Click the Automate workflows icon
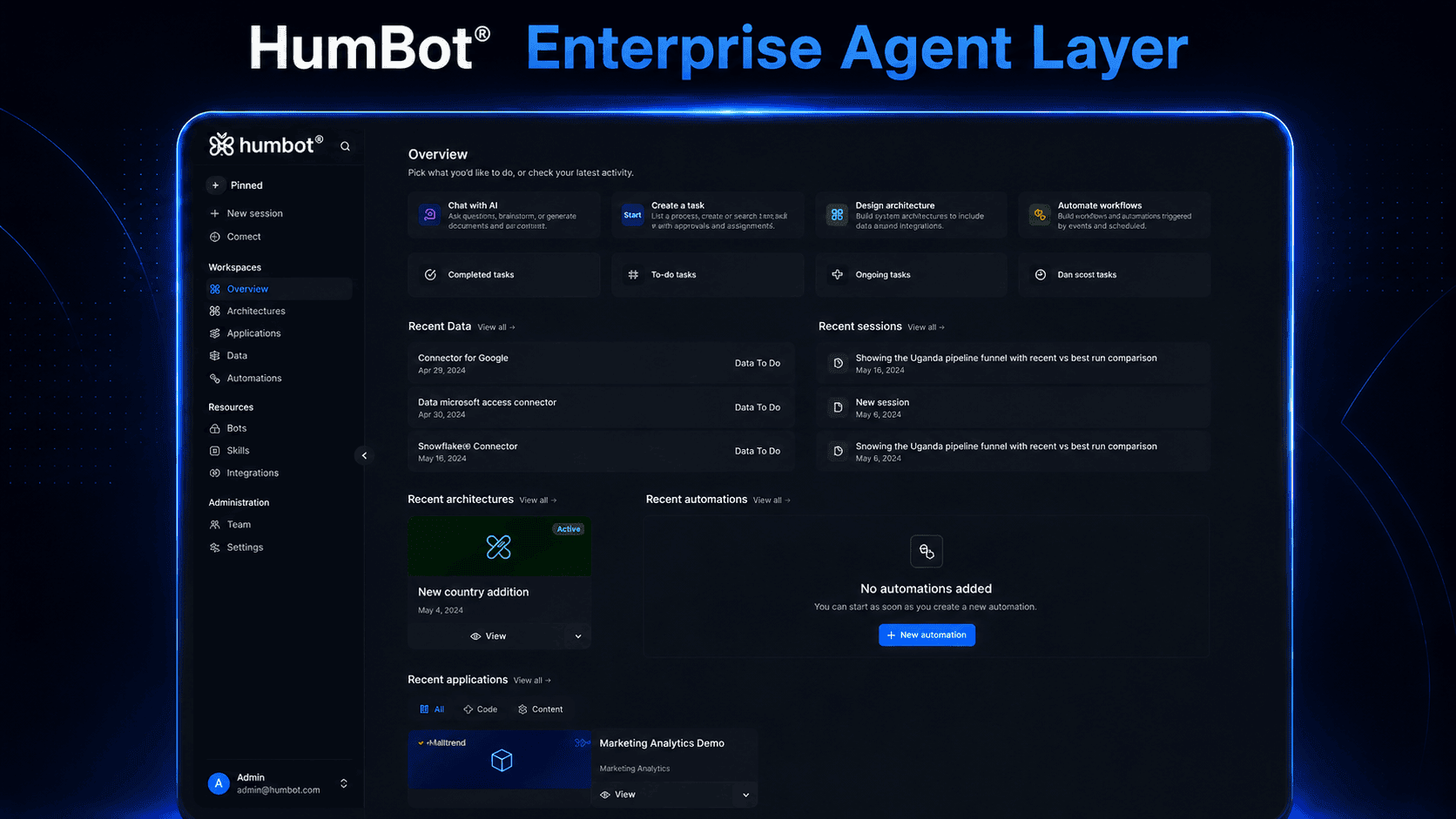 coord(1040,214)
